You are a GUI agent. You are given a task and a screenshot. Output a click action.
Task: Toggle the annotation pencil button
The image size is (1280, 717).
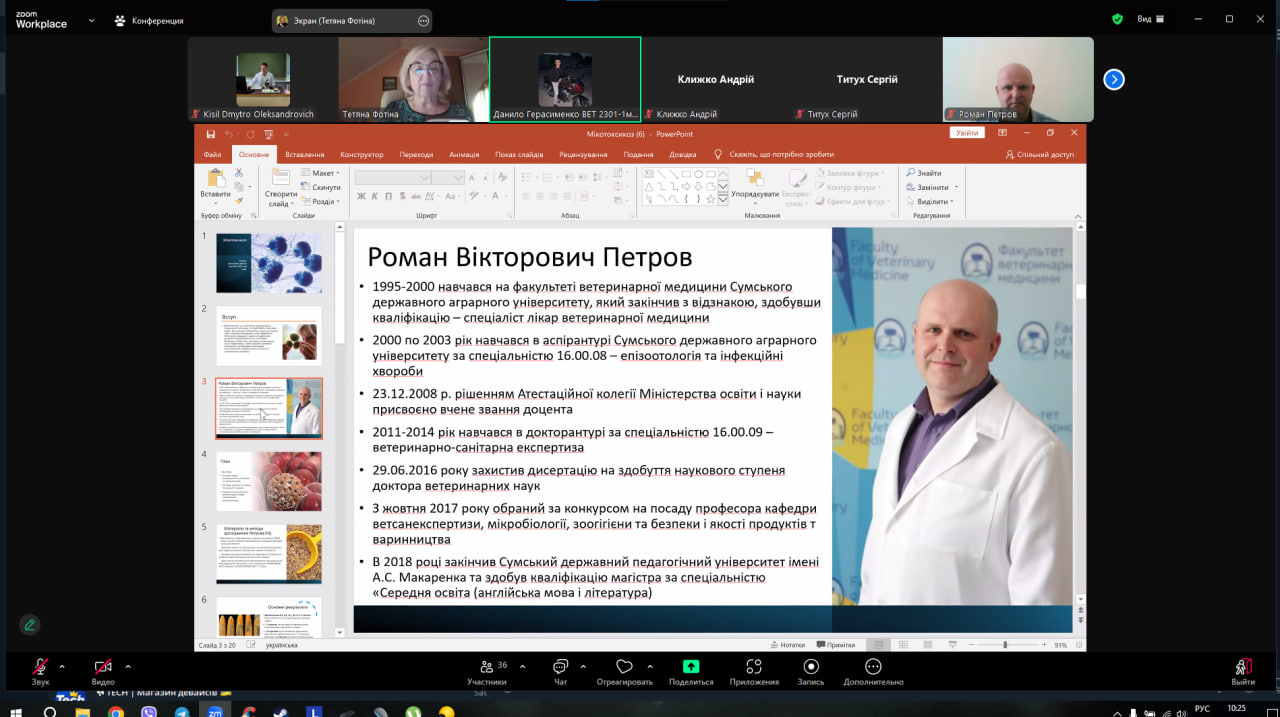30,625
